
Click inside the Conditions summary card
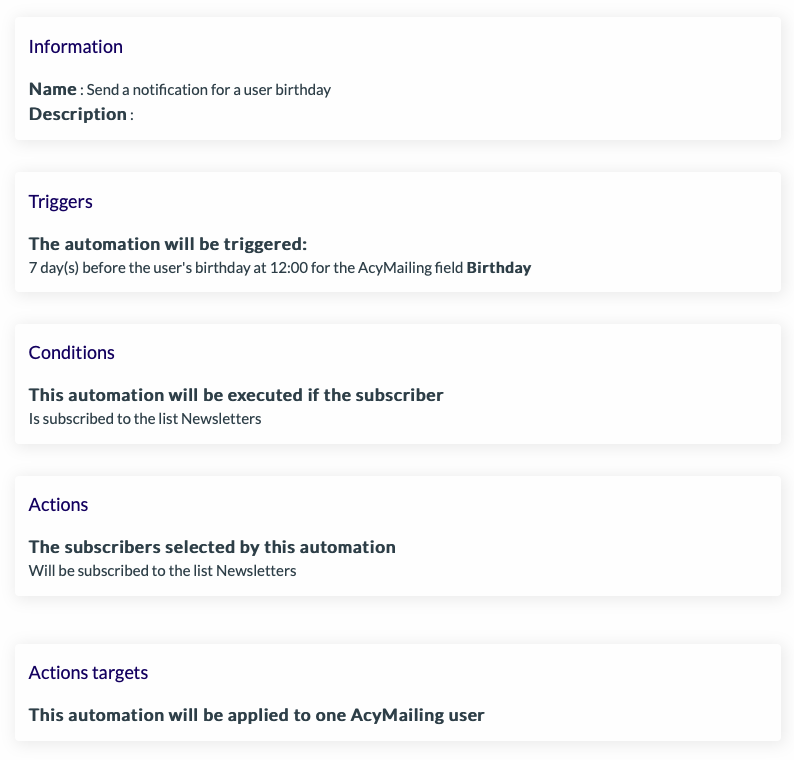point(398,384)
